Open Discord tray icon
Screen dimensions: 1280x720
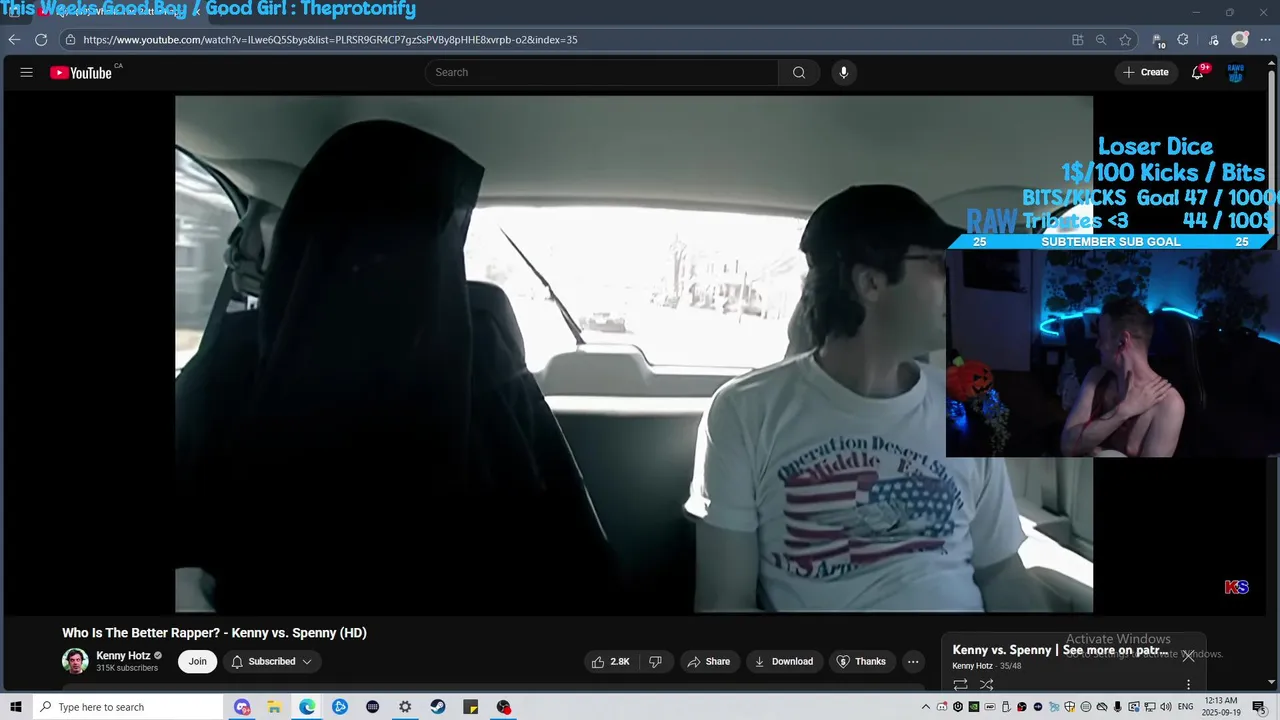(x=942, y=707)
